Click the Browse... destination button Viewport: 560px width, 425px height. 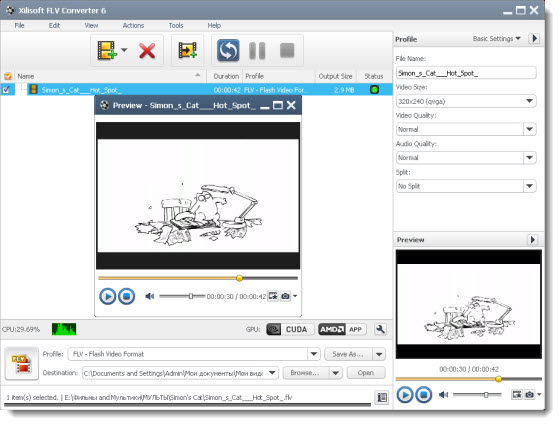click(x=305, y=373)
